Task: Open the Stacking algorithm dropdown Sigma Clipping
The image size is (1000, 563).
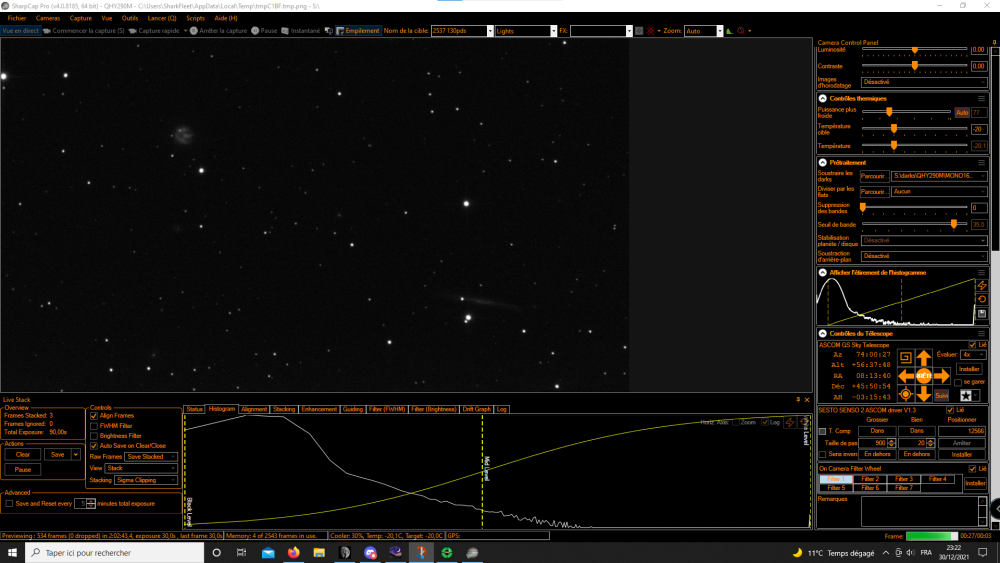Action: click(146, 480)
